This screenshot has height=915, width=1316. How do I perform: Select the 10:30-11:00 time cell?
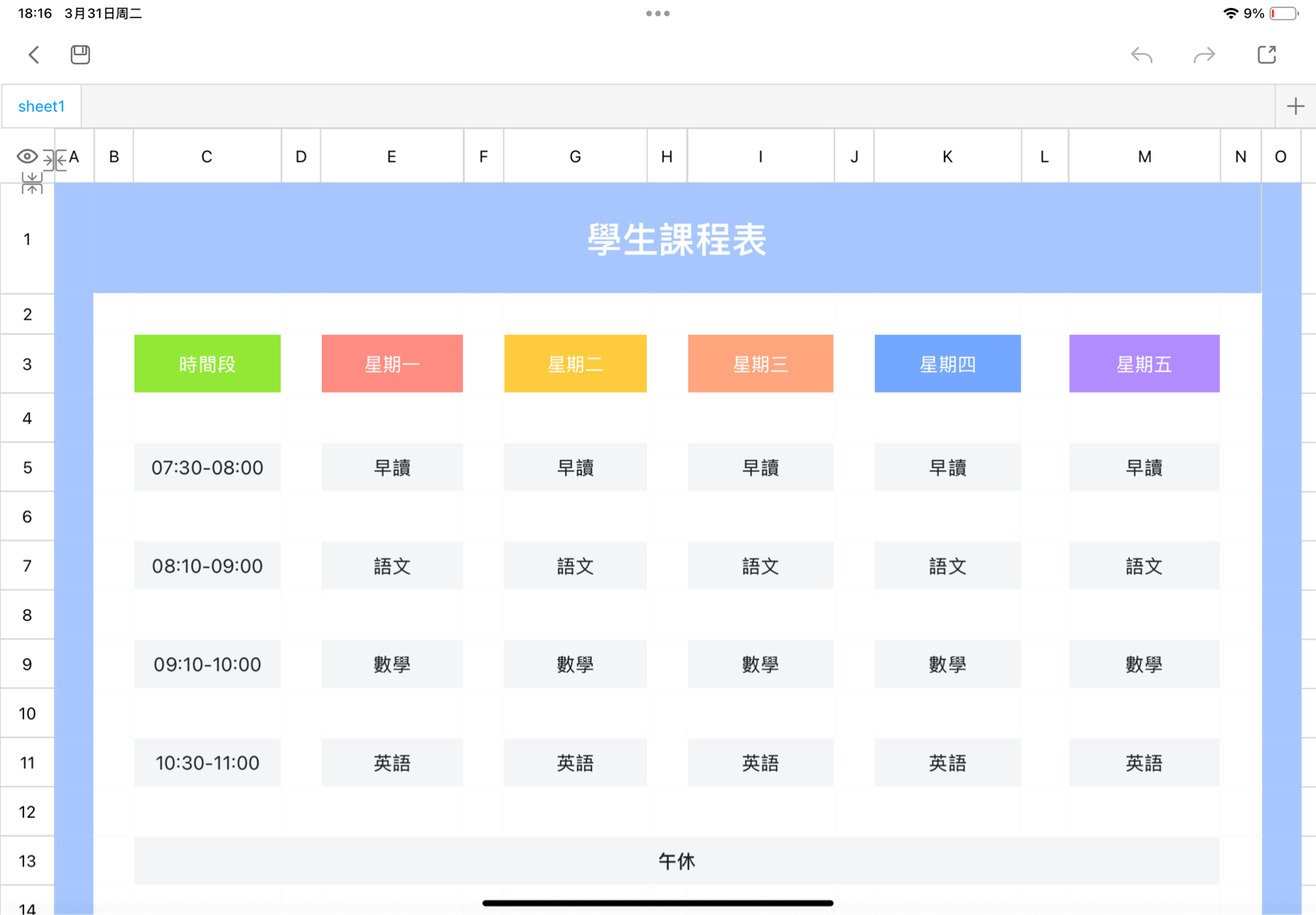207,762
